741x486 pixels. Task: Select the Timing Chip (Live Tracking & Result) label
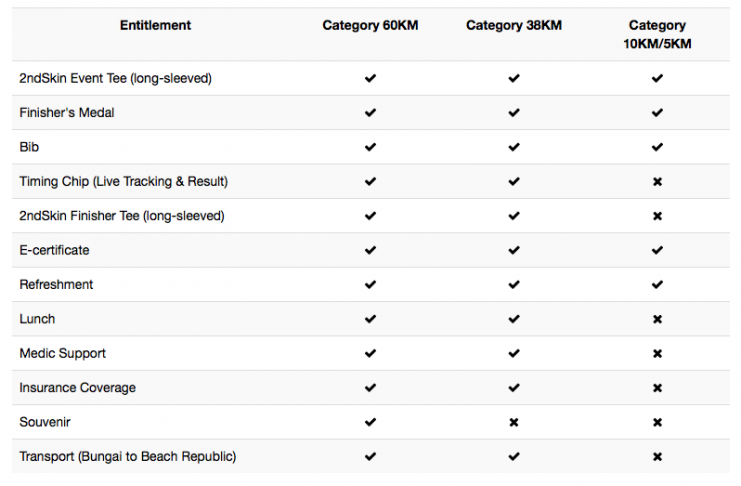coord(123,182)
